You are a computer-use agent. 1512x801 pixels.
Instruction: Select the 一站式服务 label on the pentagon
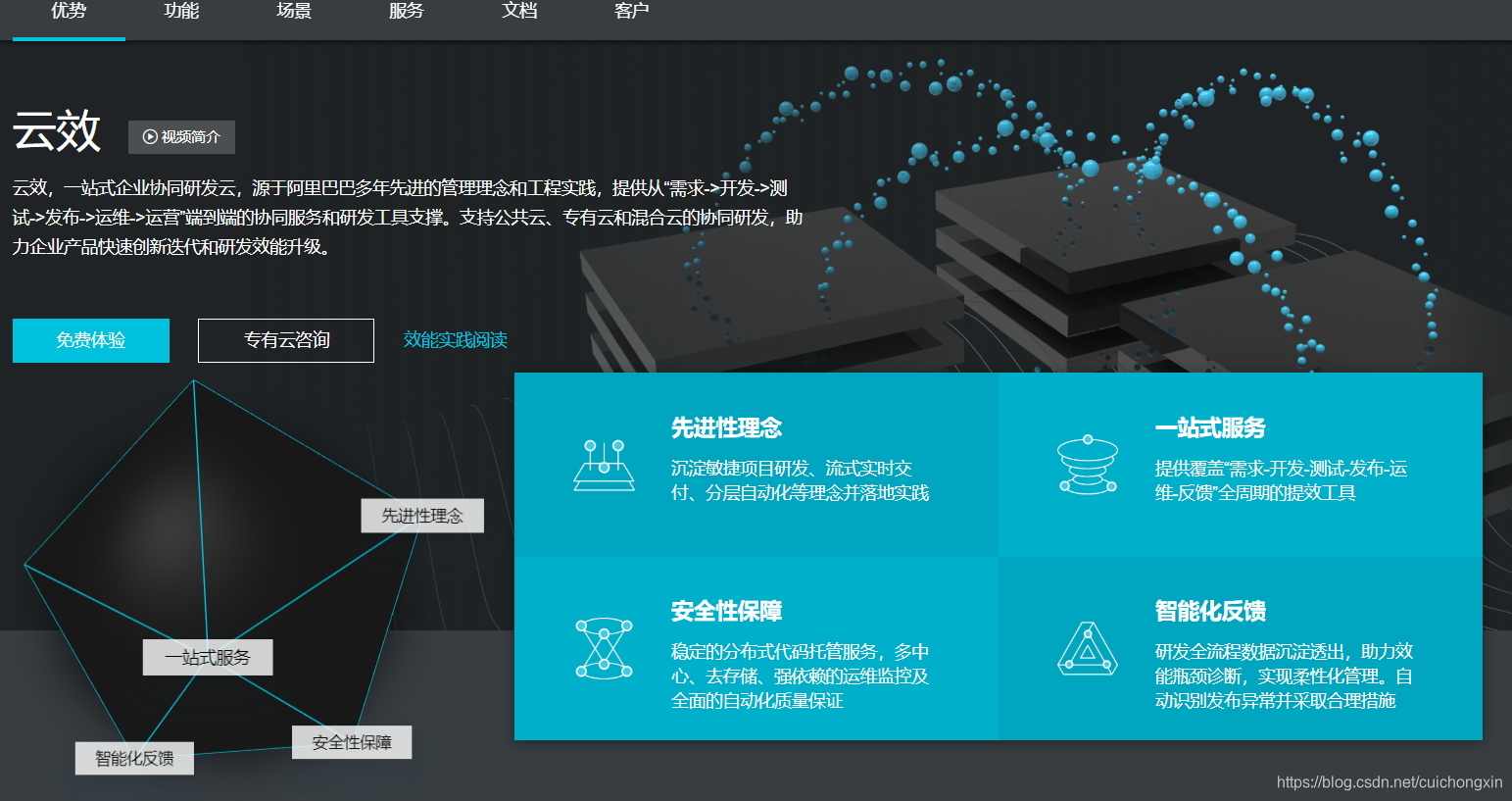(208, 657)
